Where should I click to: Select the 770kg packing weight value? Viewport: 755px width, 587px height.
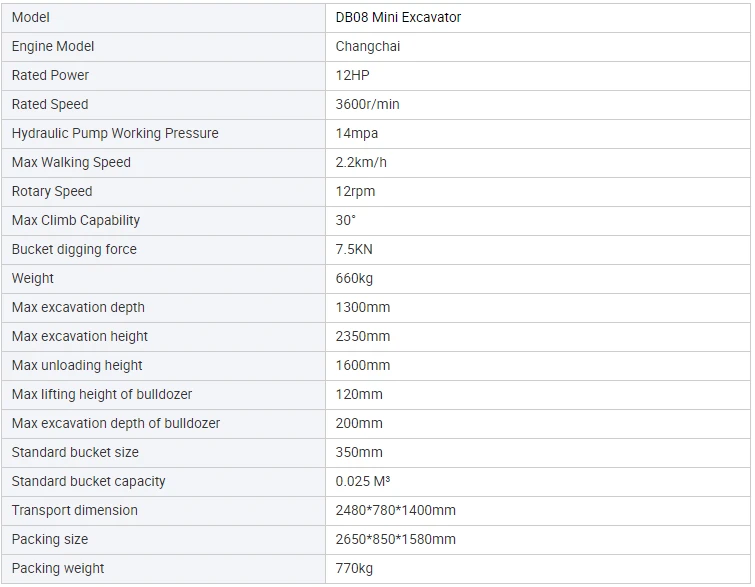coord(354,568)
